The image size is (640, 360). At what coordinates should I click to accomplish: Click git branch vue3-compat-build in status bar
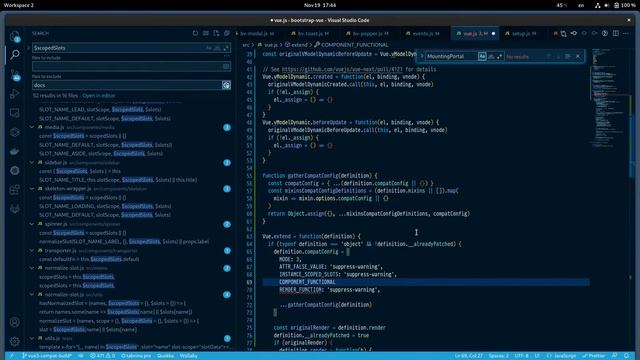pyautogui.click(x=47, y=356)
